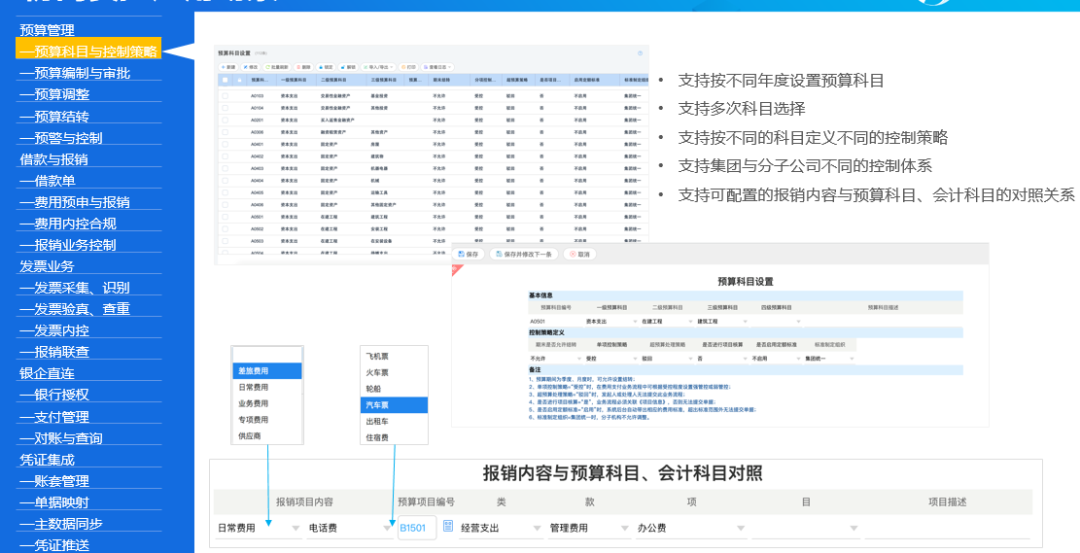1080x553 pixels.
Task: Check the checkbox for row A0401
Action: [225, 144]
